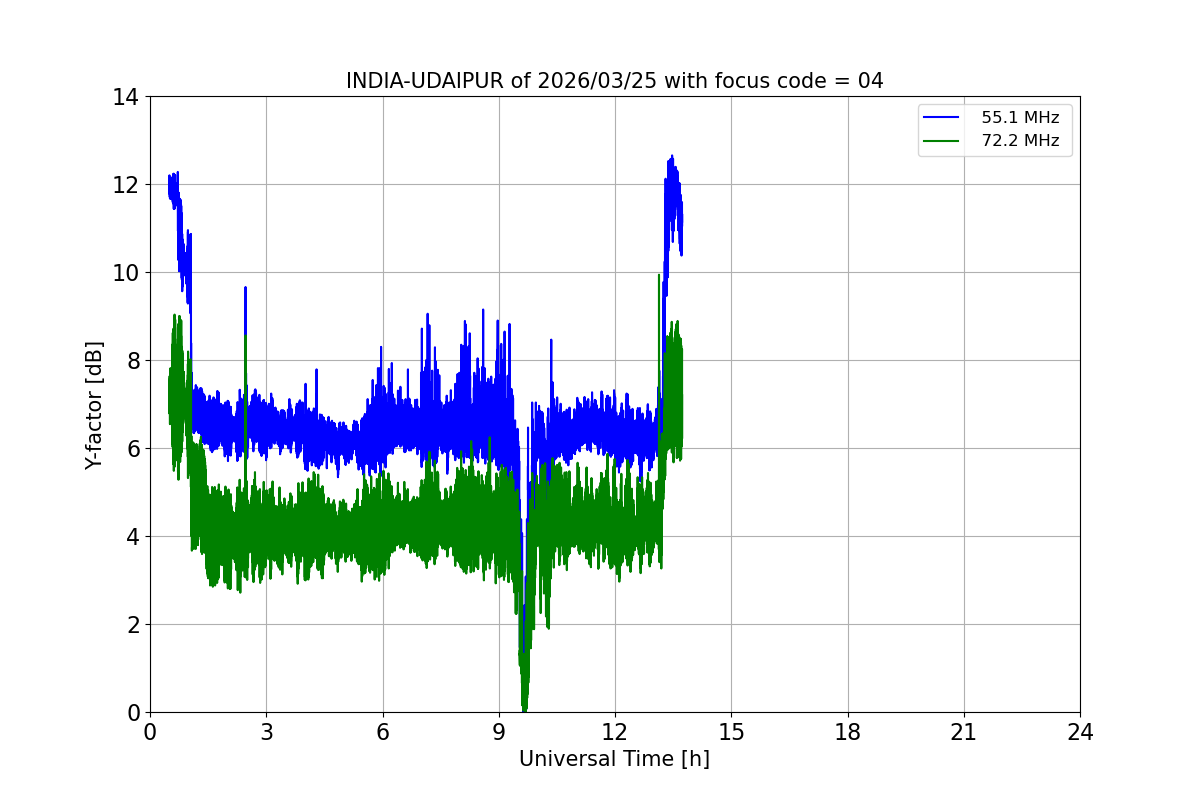
Task: Select the 72.2 MHz legend label
Action: 1020,141
